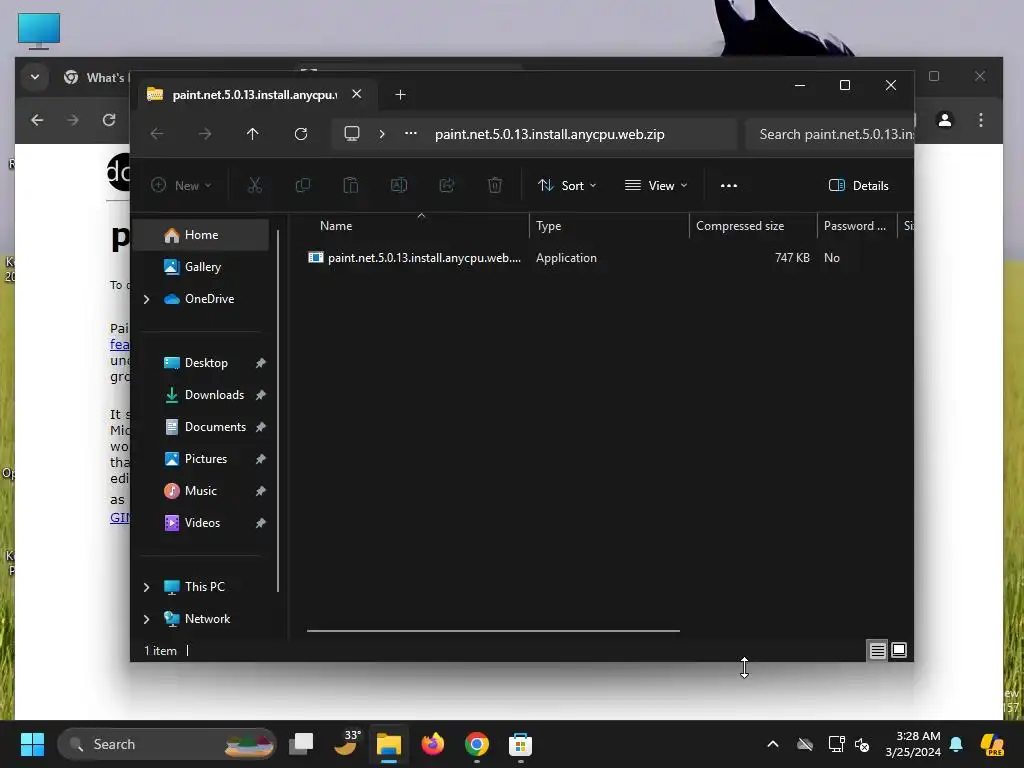Open Pictures quick access folder
Viewport: 1024px width, 768px height.
[206, 459]
